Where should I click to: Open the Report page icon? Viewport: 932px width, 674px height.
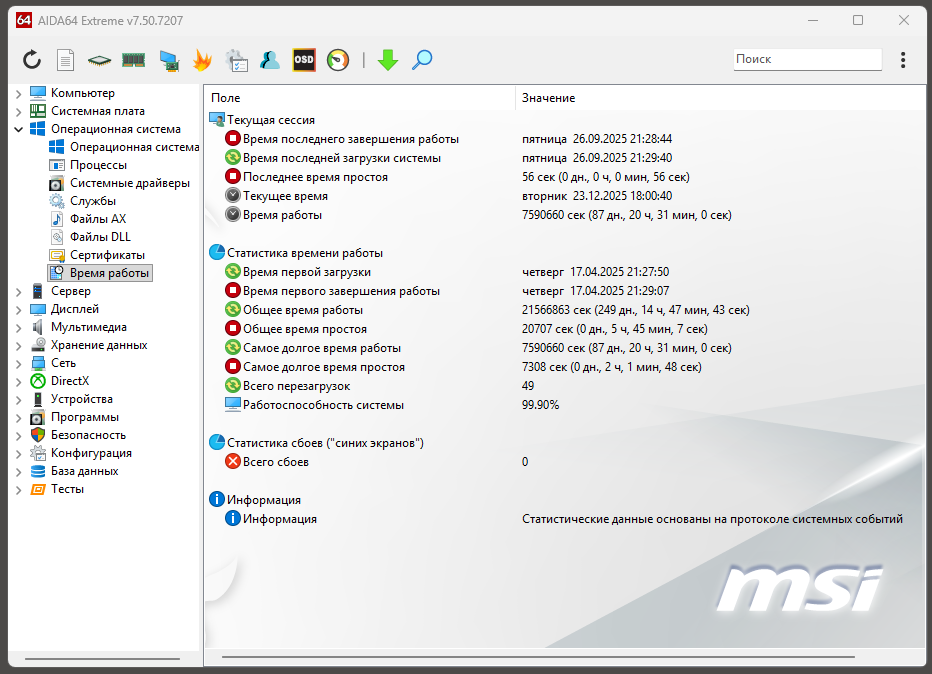coord(65,60)
